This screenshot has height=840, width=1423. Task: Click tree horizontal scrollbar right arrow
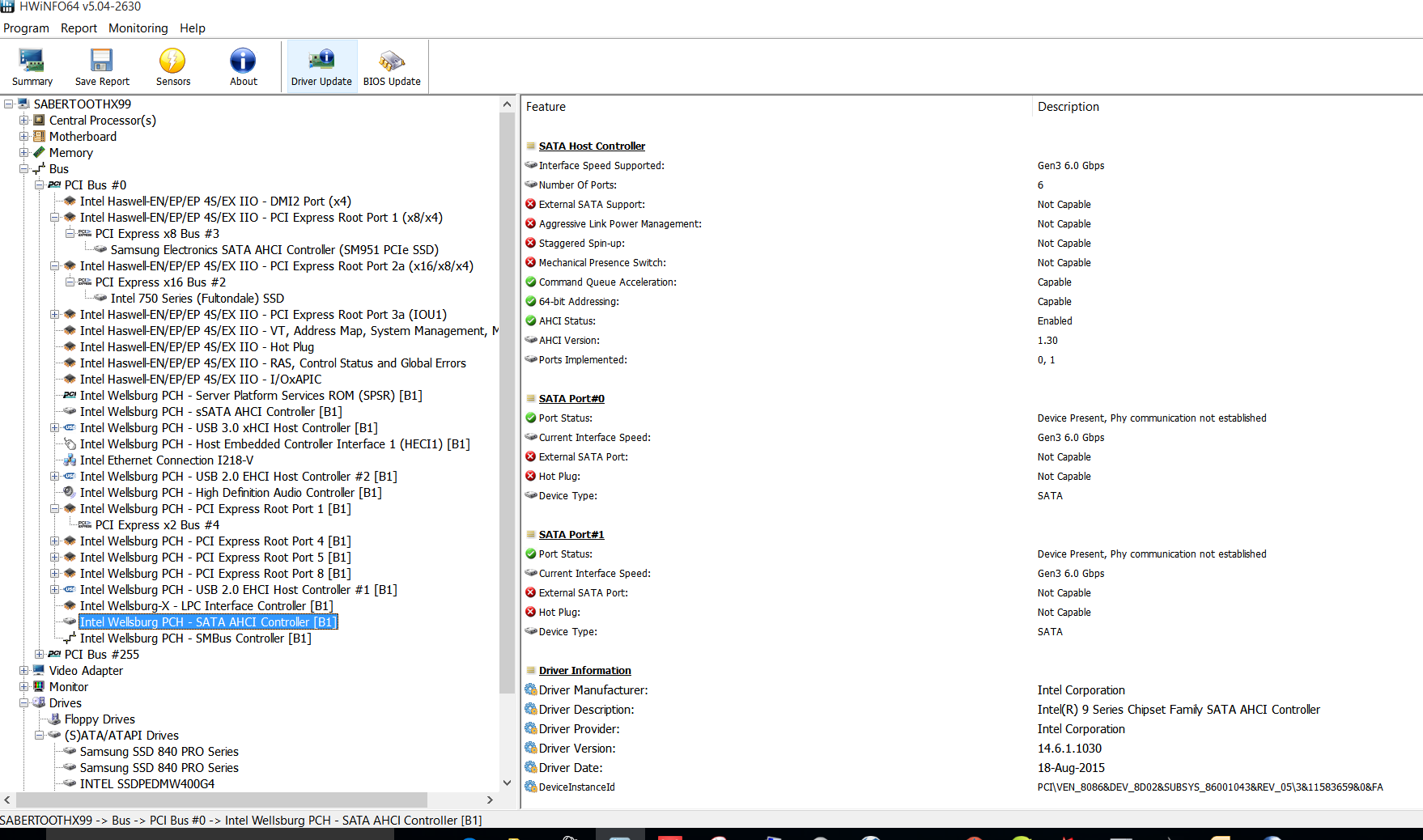point(490,800)
